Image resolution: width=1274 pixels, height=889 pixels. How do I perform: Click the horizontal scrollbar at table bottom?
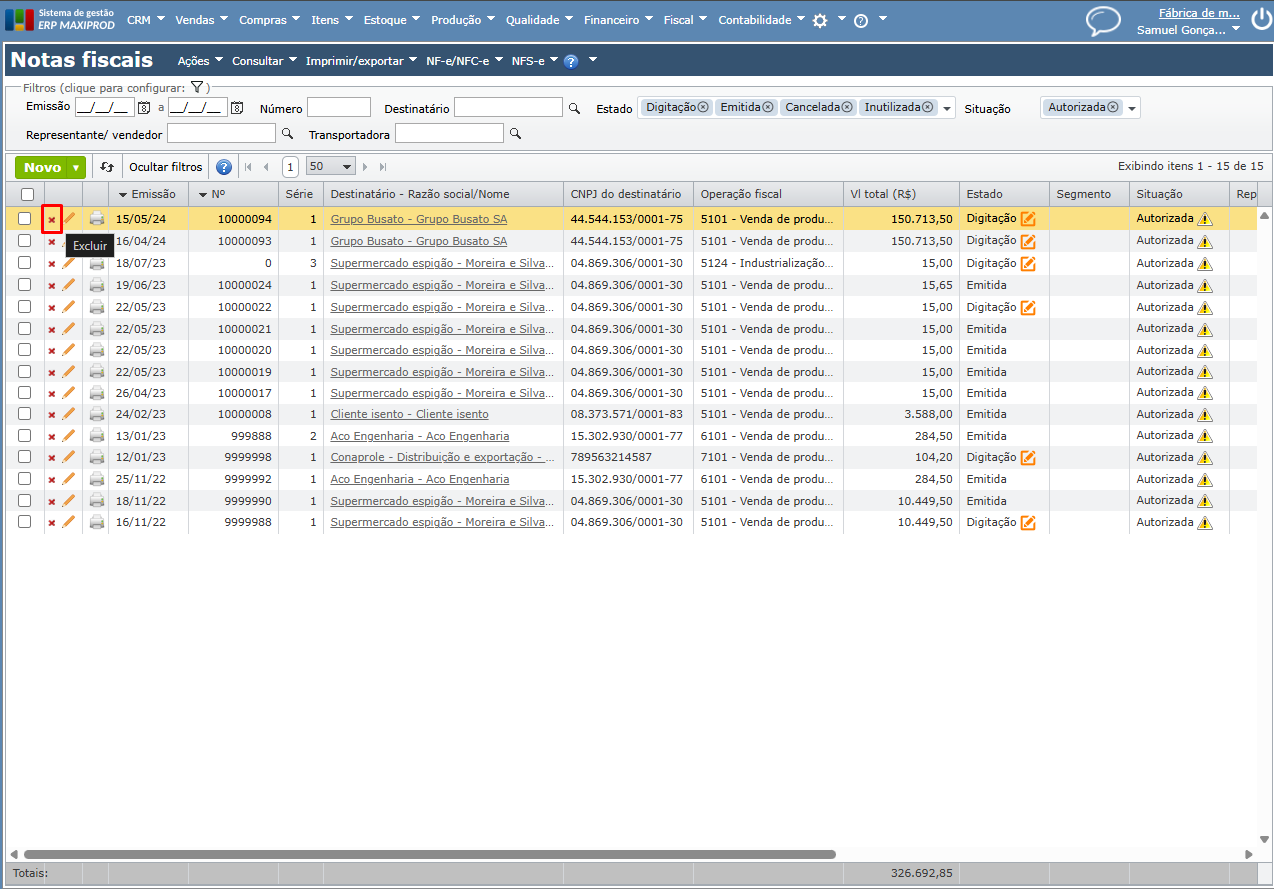point(430,854)
